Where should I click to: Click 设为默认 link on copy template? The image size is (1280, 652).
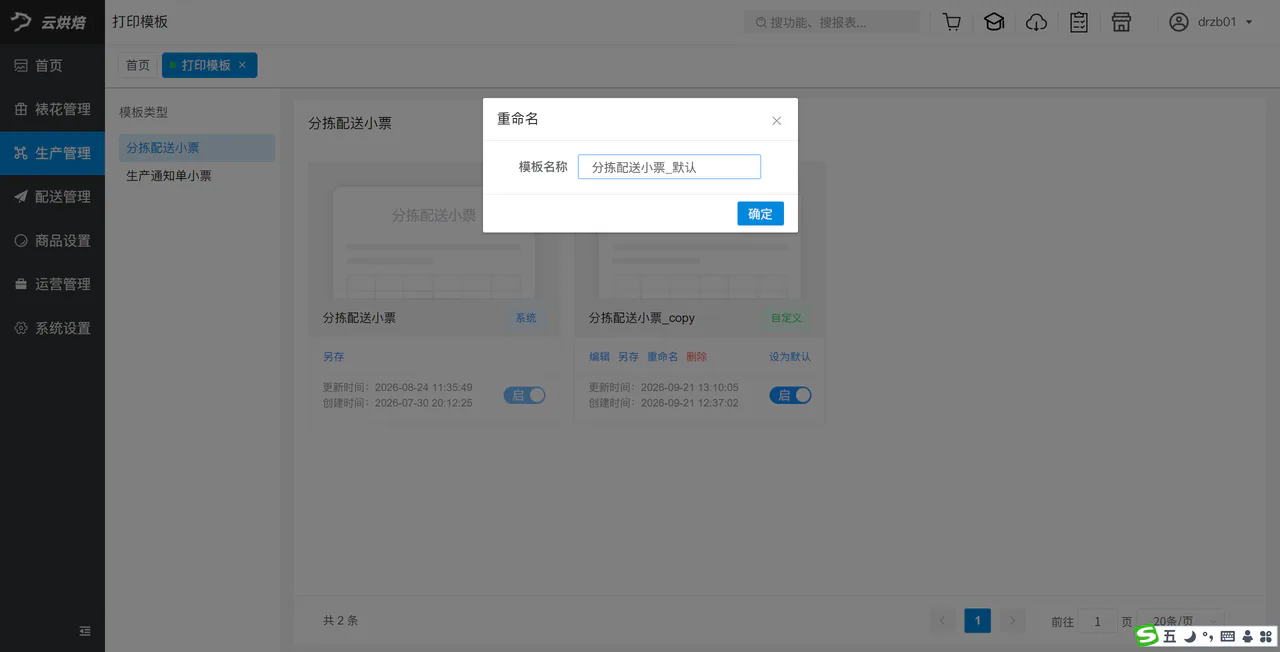[x=790, y=357]
